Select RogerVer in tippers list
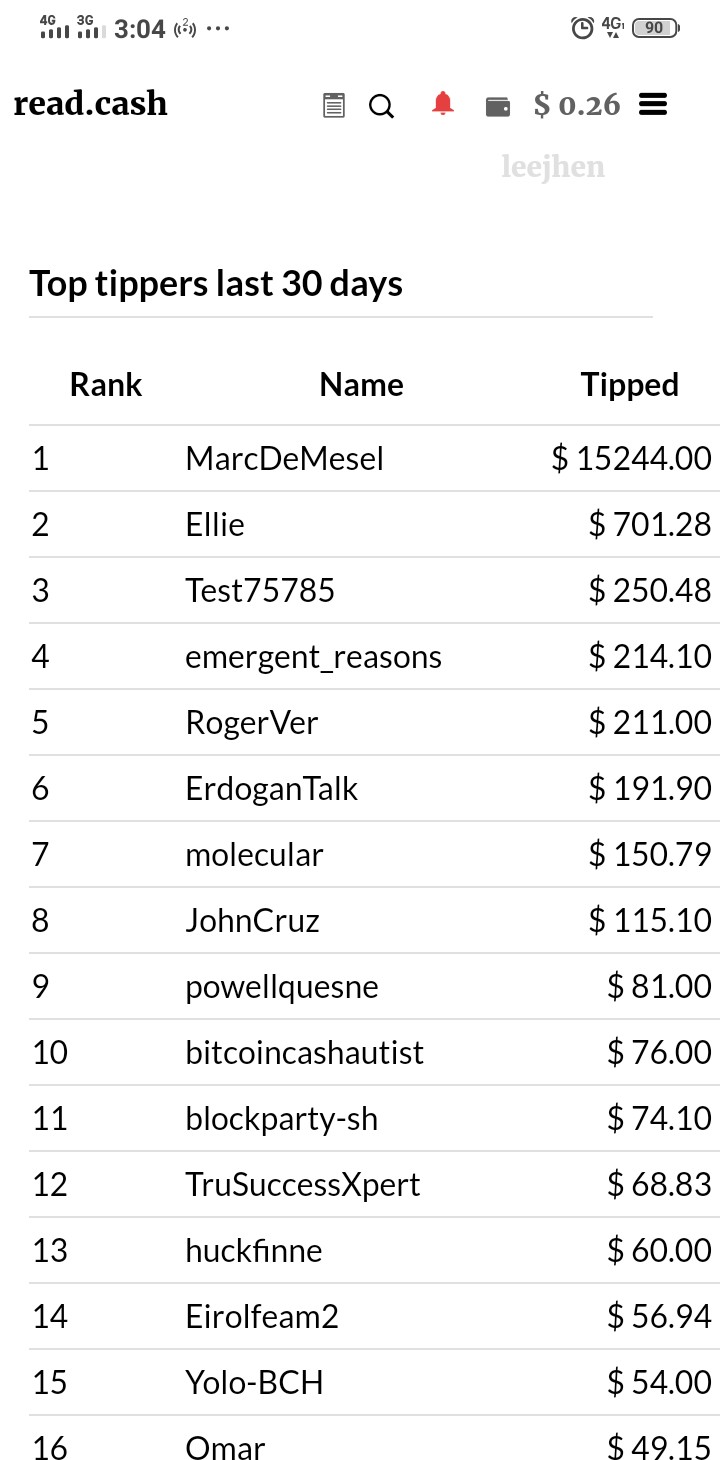Screen dimensions: 720x1460 [x=252, y=723]
